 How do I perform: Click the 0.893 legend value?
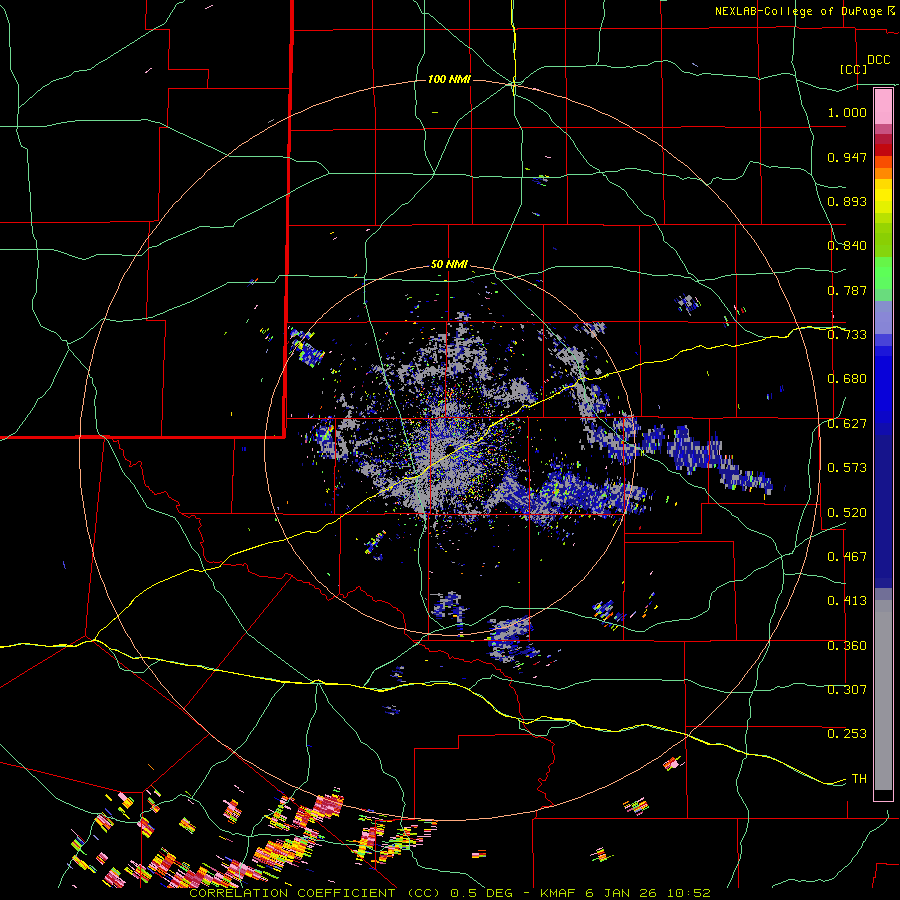point(847,201)
